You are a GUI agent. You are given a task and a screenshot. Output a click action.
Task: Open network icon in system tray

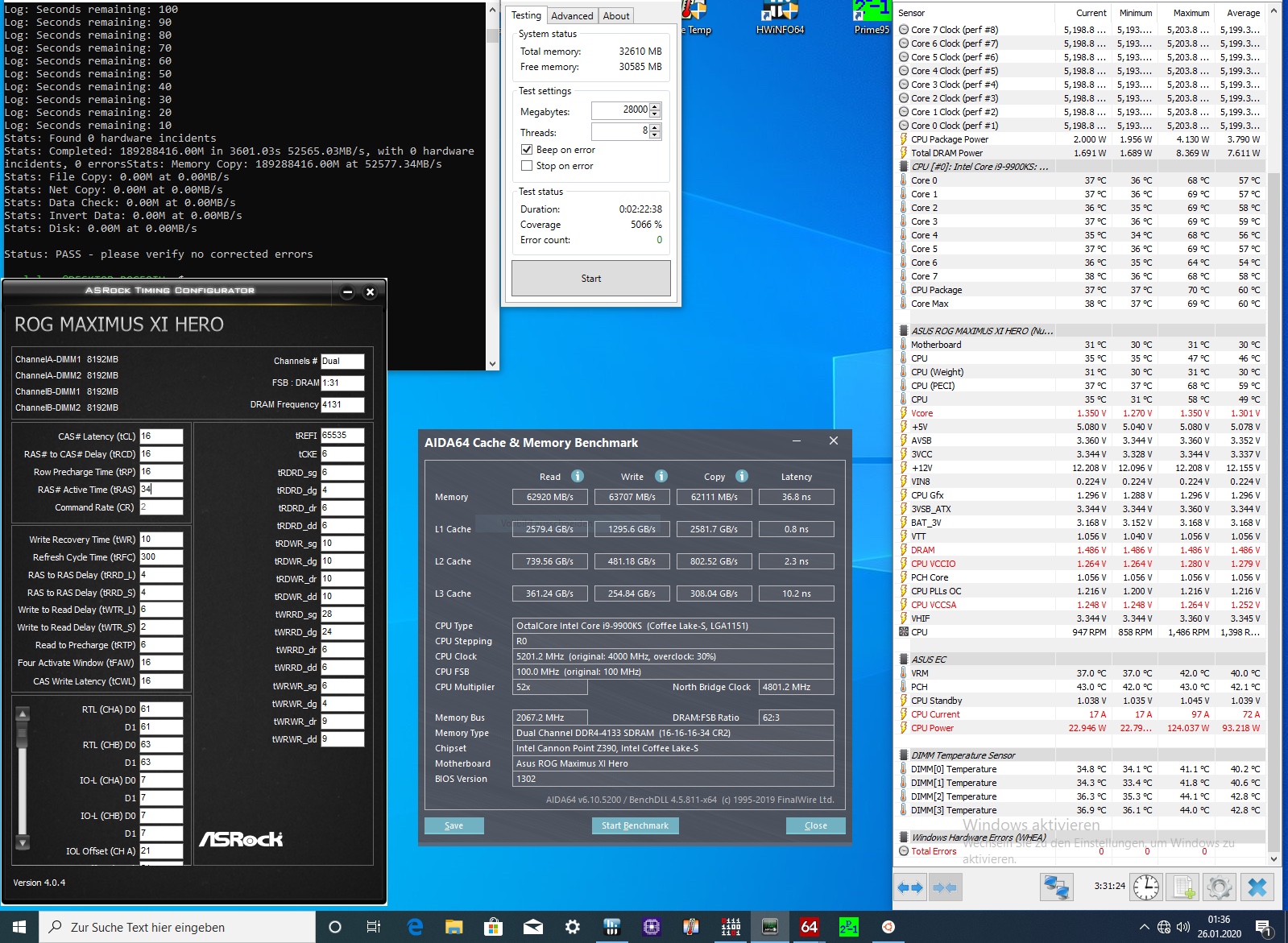1164,927
